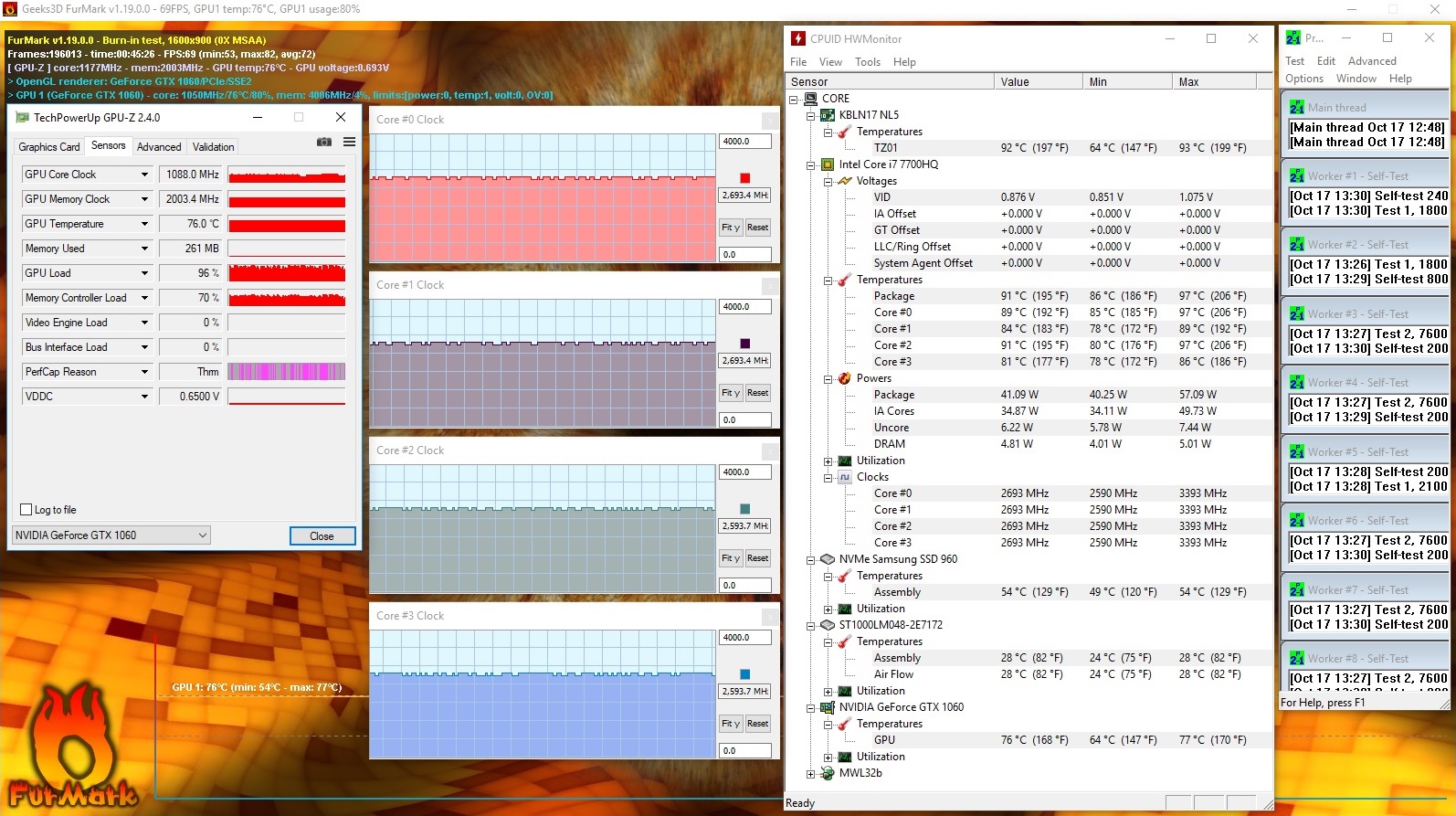Viewport: 1456px width, 816px height.
Task: Click the Value column header in HWMonitor
Action: (x=1039, y=82)
